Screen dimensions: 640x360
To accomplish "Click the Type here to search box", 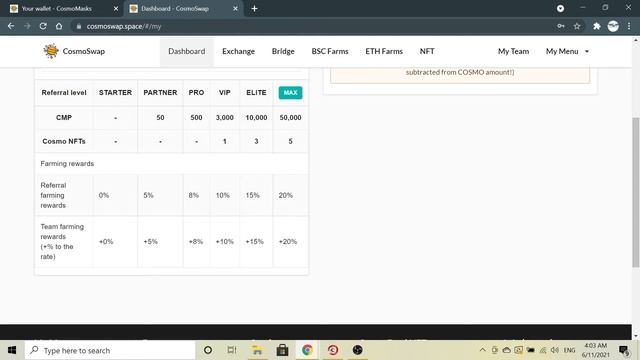I will (110, 350).
